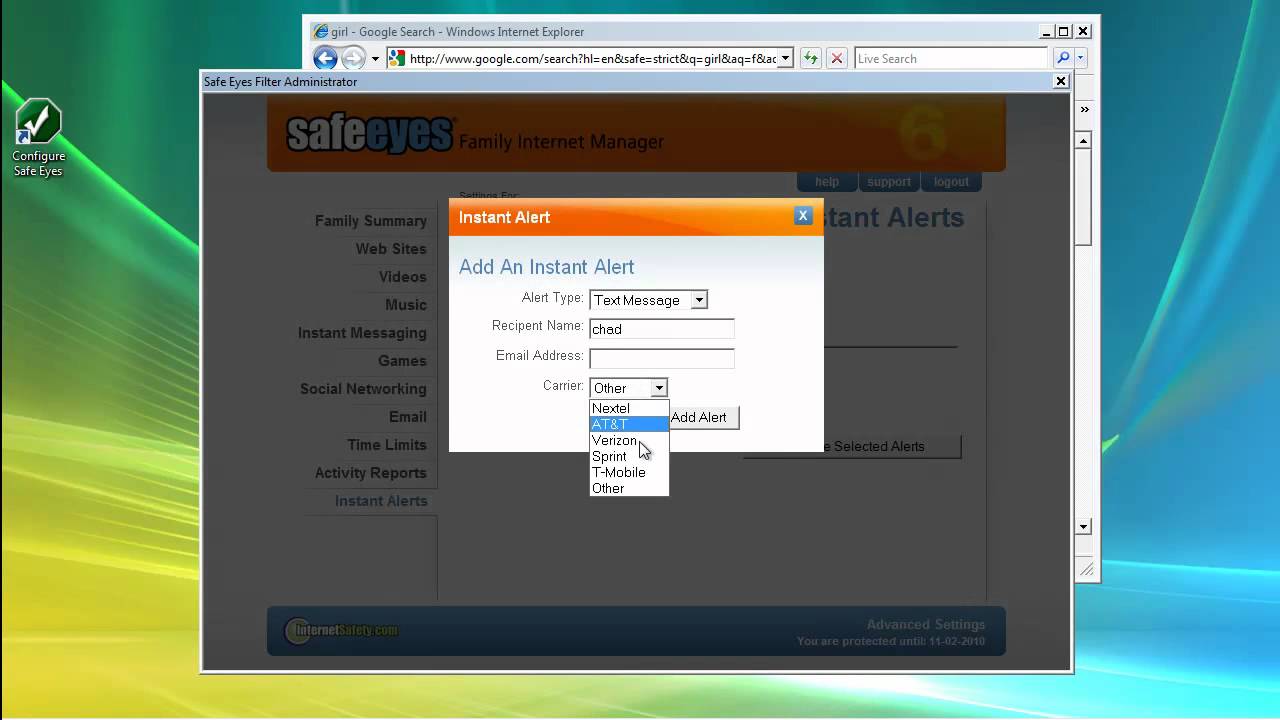The width and height of the screenshot is (1280, 720).
Task: Open Email settings in sidebar
Action: pyautogui.click(x=408, y=417)
